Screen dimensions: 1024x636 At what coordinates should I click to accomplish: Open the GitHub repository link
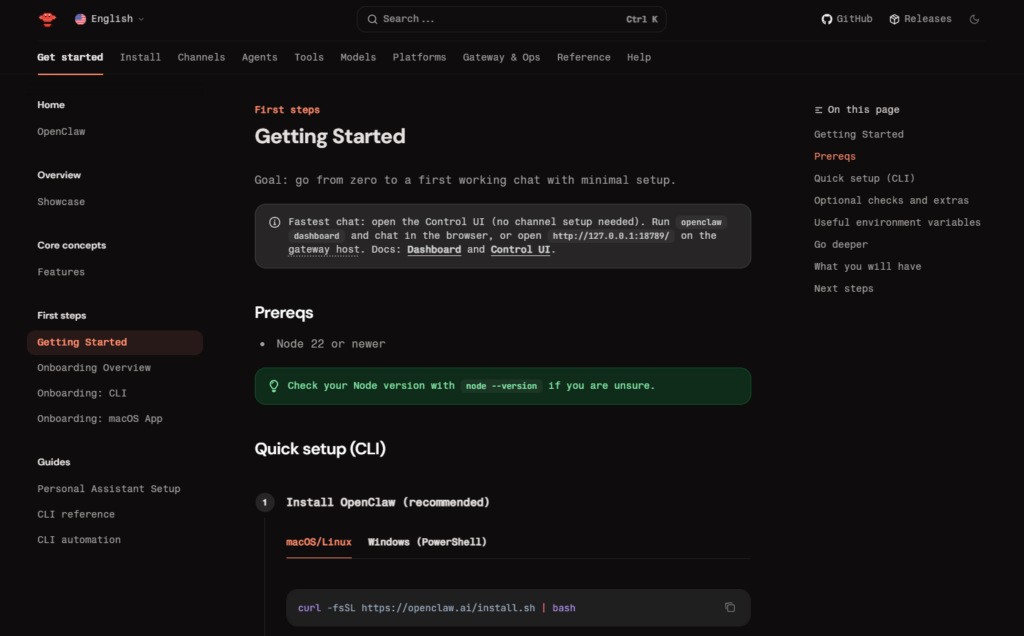[847, 19]
